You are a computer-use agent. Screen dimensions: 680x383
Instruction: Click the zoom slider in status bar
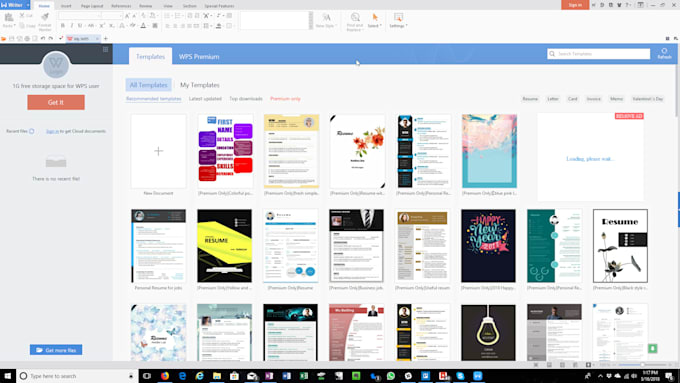click(643, 365)
